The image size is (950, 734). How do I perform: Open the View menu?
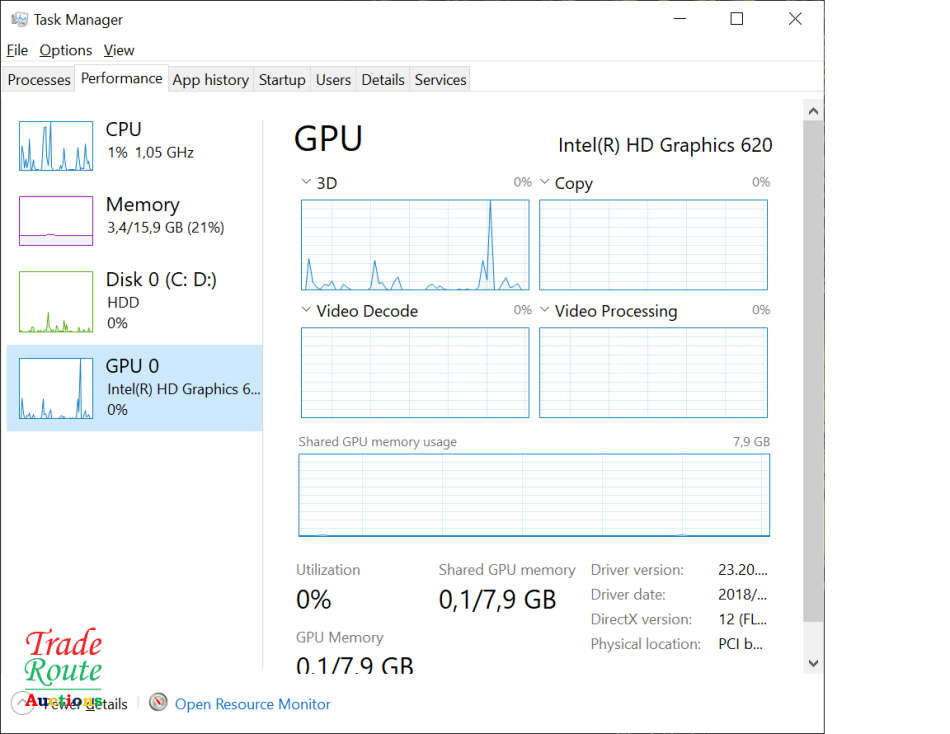pos(119,50)
